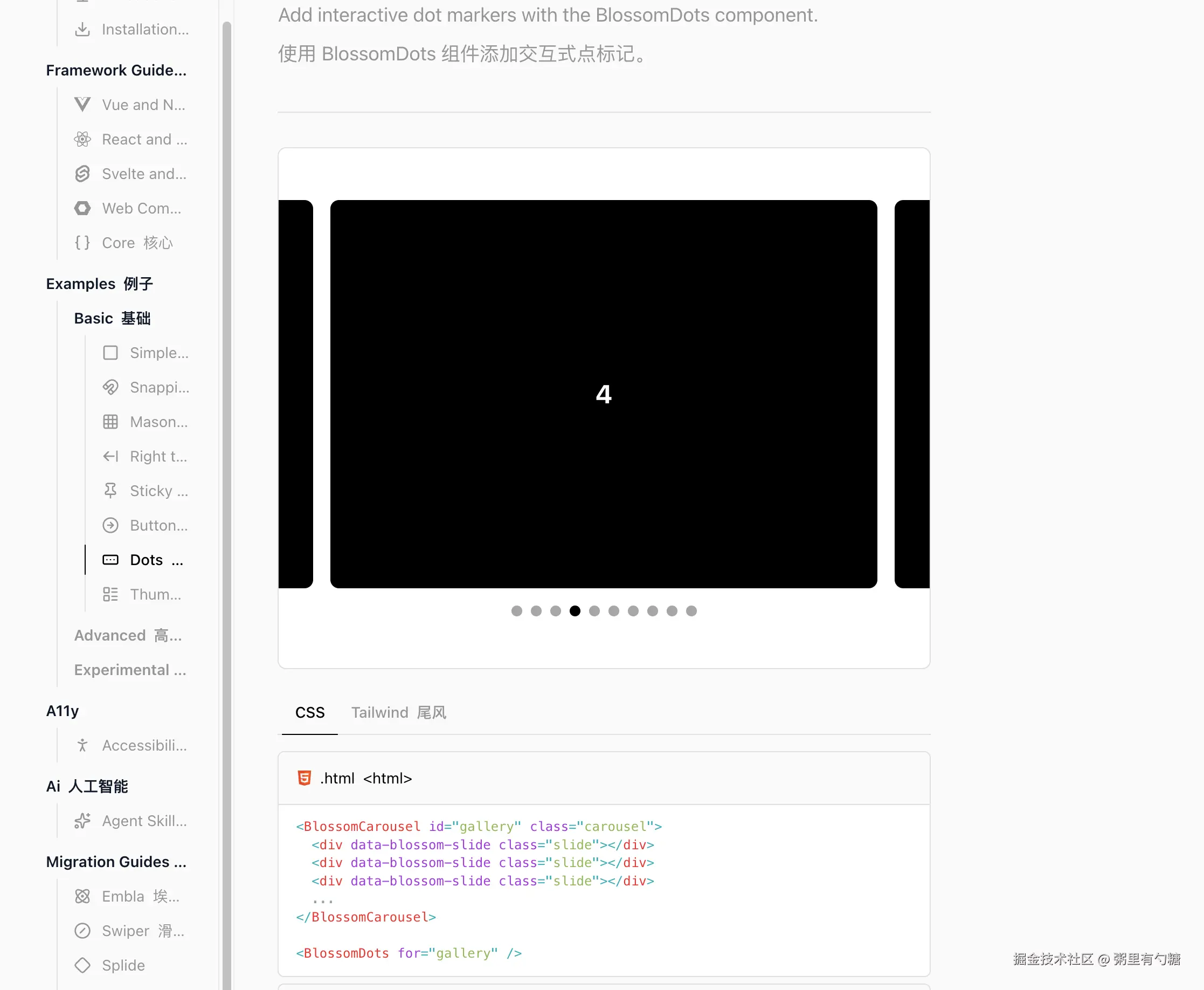The image size is (1204, 990).
Task: Click the Snapping magnet icon
Action: click(110, 387)
